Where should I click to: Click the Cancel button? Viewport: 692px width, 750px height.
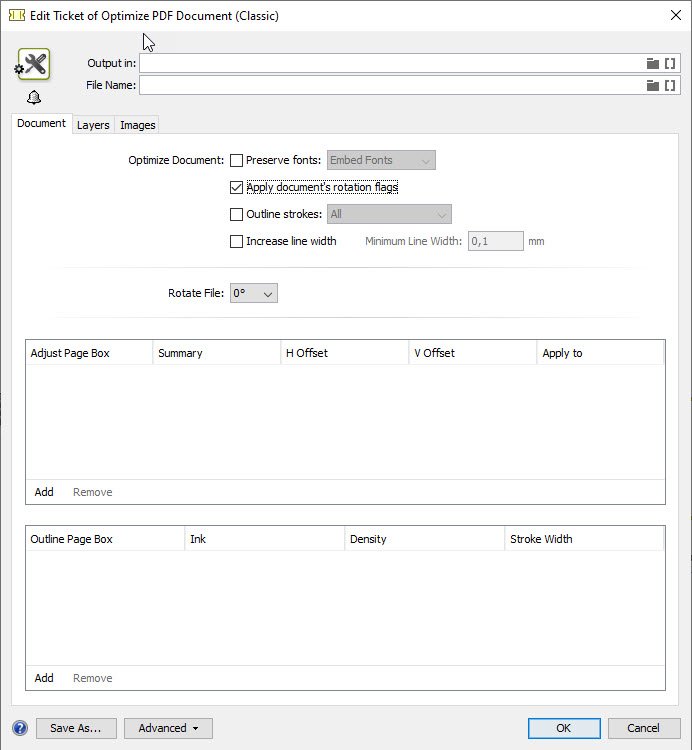coord(644,728)
